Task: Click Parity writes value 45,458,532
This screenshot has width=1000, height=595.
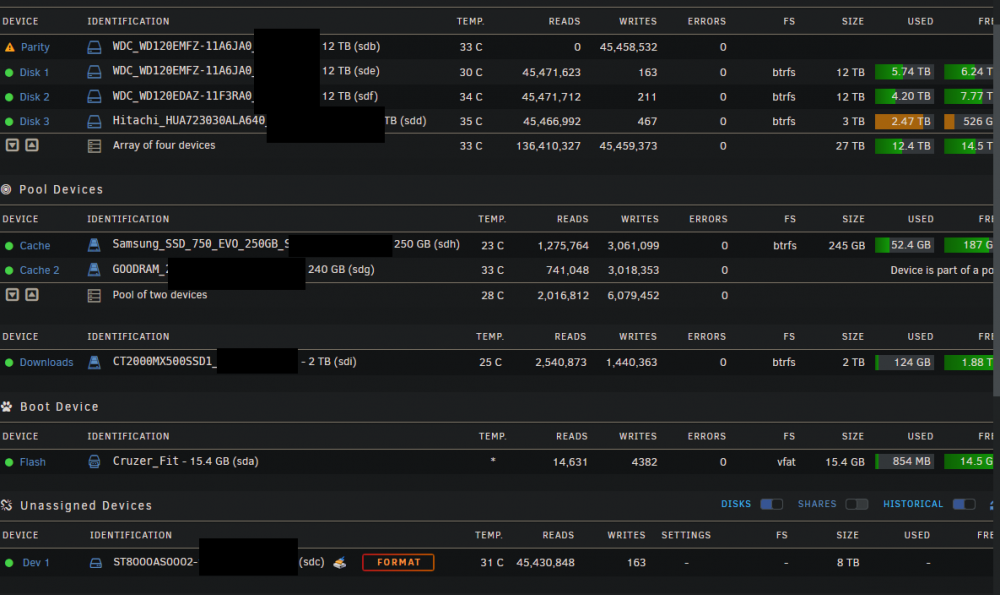Action: tap(628, 47)
